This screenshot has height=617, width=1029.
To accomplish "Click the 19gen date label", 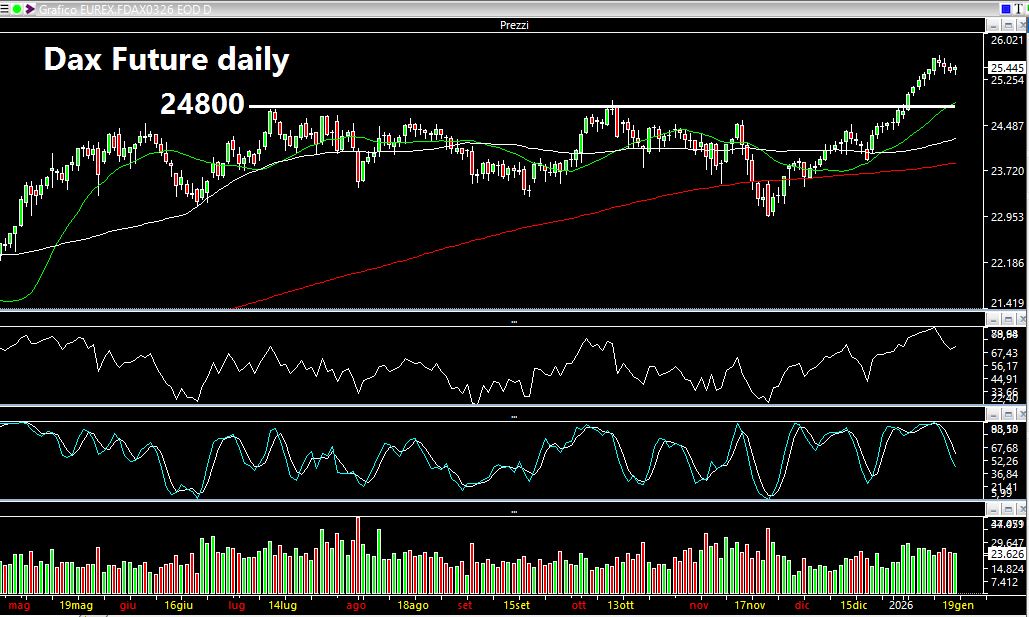I will coord(959,605).
